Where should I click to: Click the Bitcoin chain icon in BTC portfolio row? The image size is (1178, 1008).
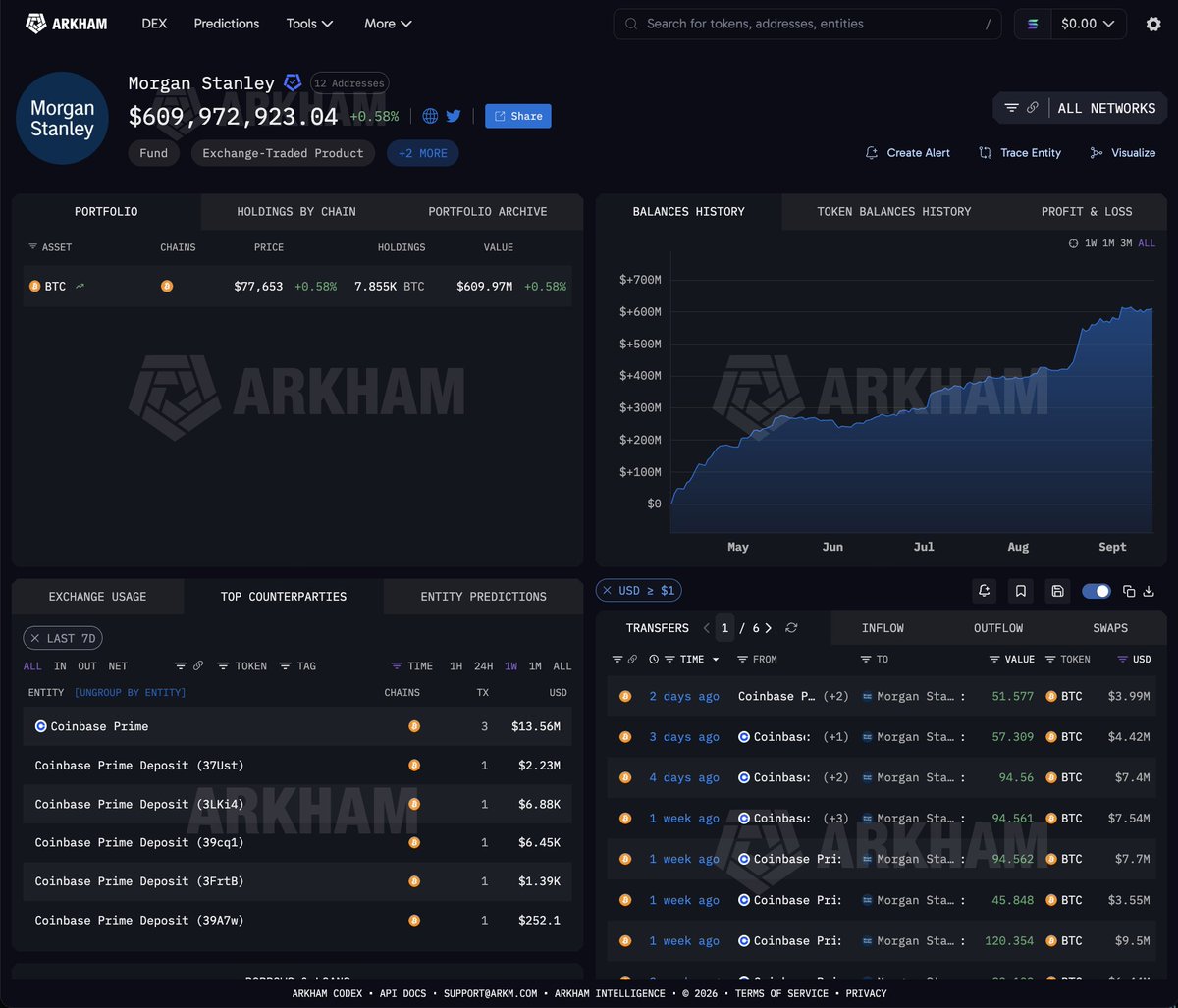(167, 287)
